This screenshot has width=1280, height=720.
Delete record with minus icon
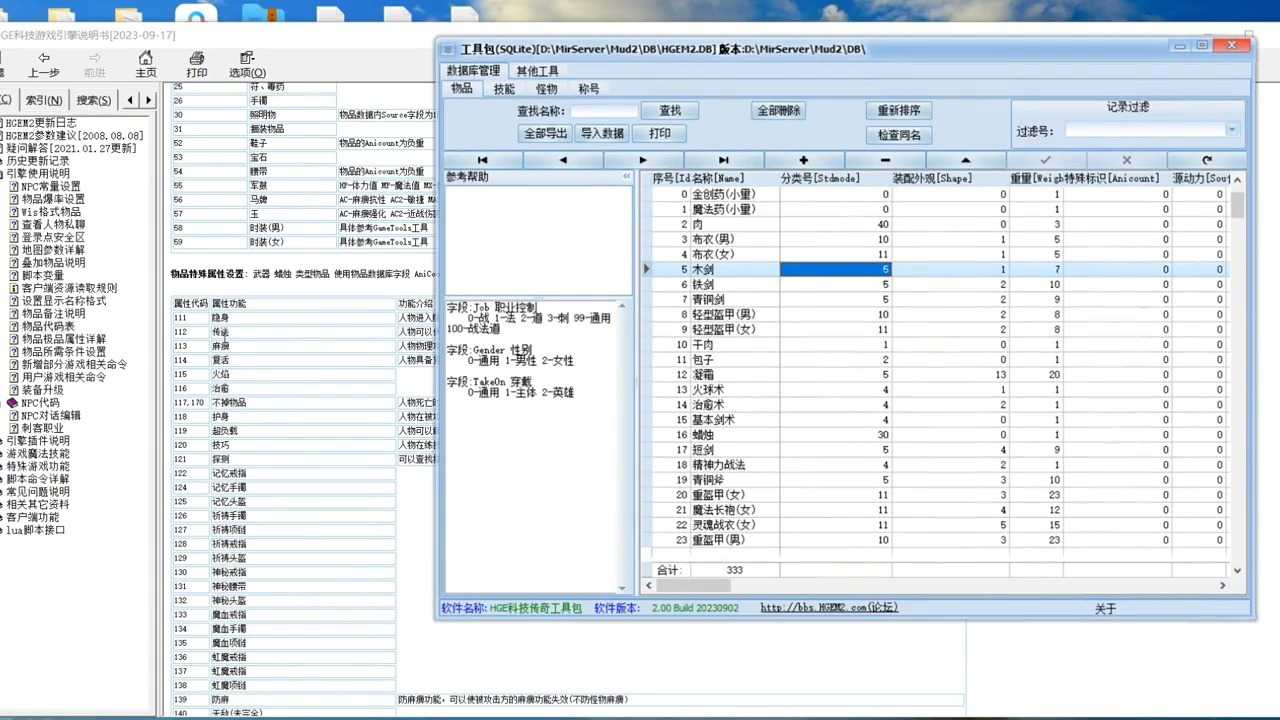pyautogui.click(x=885, y=160)
